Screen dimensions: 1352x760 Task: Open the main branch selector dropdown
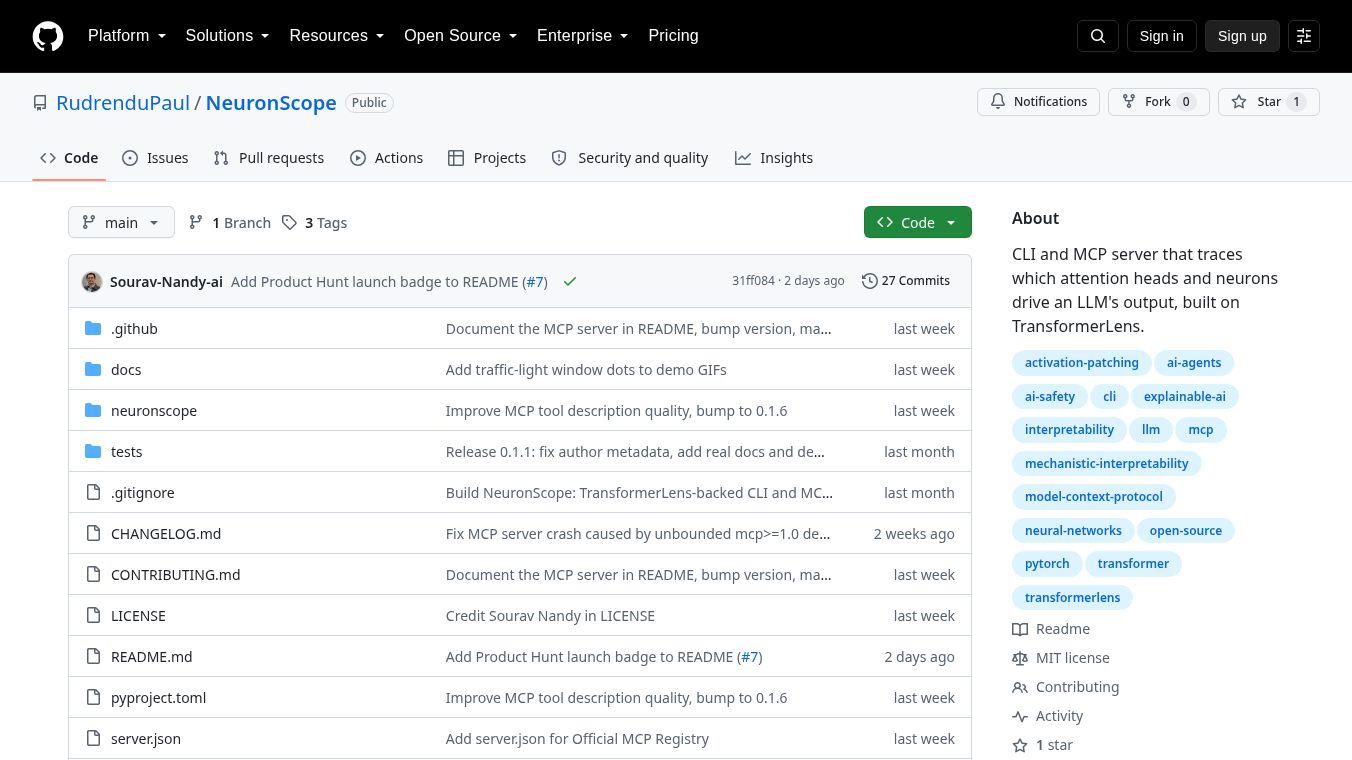pyautogui.click(x=121, y=222)
